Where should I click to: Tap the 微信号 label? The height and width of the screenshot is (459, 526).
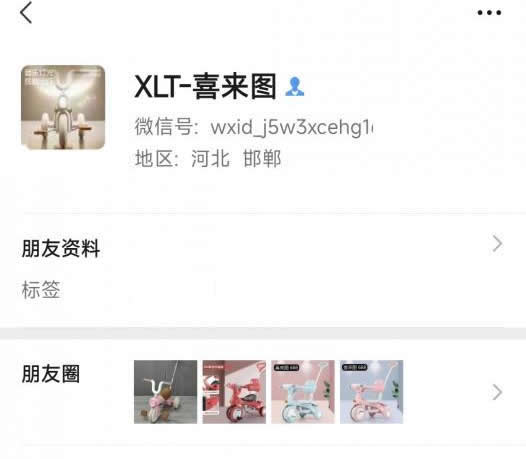pyautogui.click(x=163, y=127)
